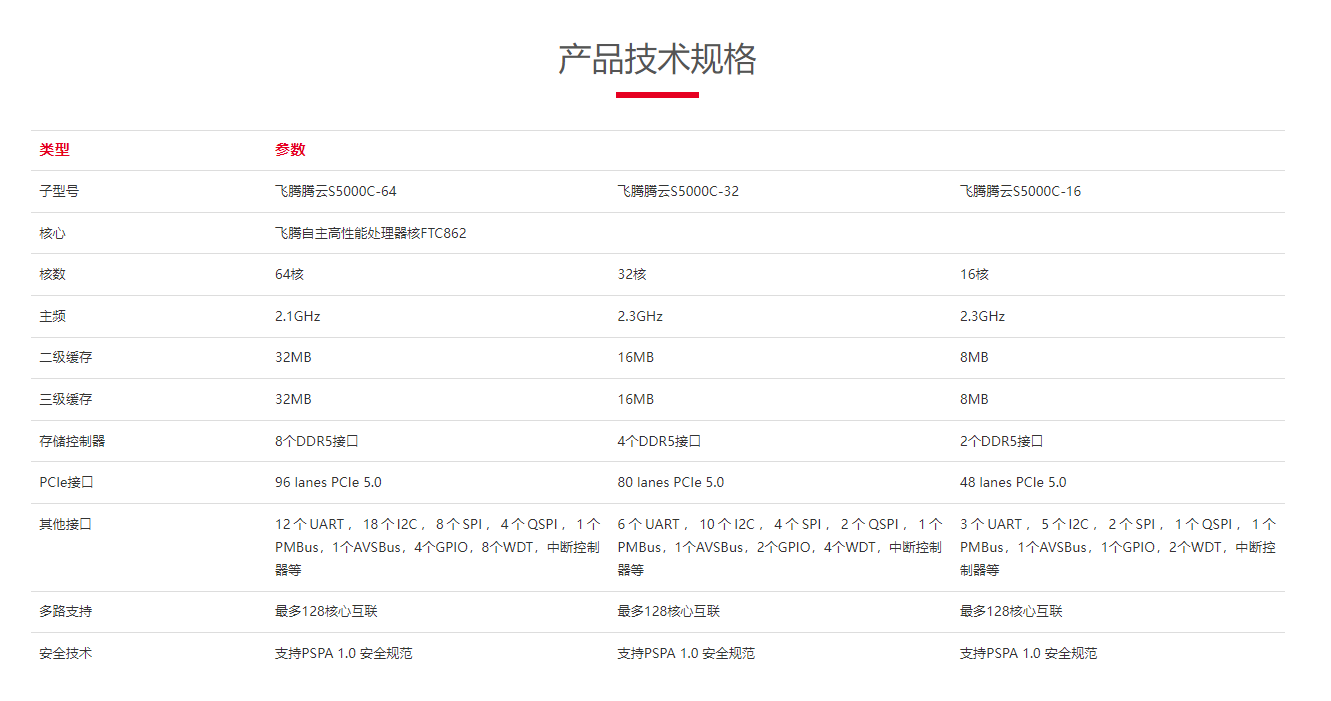Select 16MB in the 二级缓存 row

pos(635,357)
